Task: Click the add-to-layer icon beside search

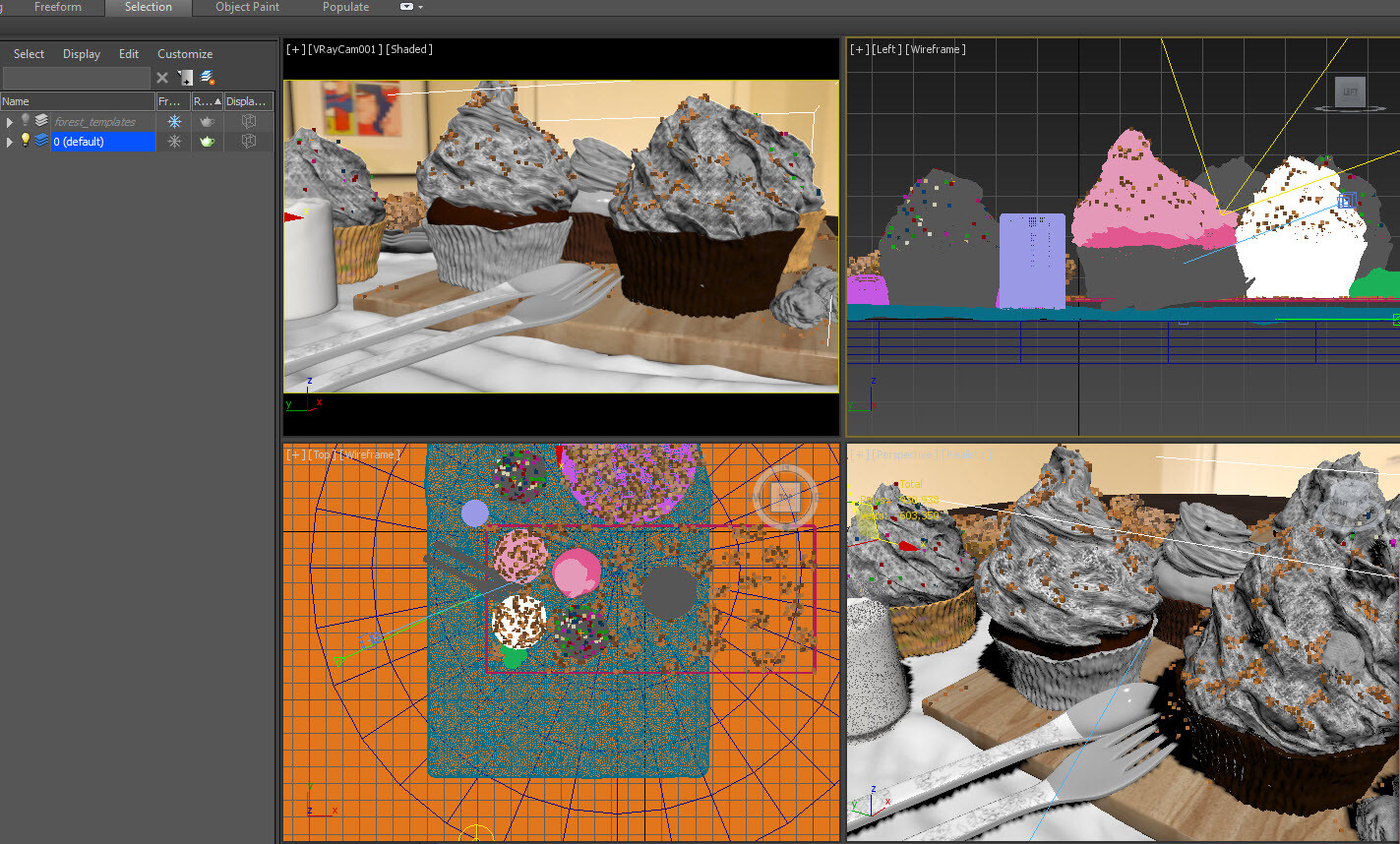Action: click(x=185, y=78)
